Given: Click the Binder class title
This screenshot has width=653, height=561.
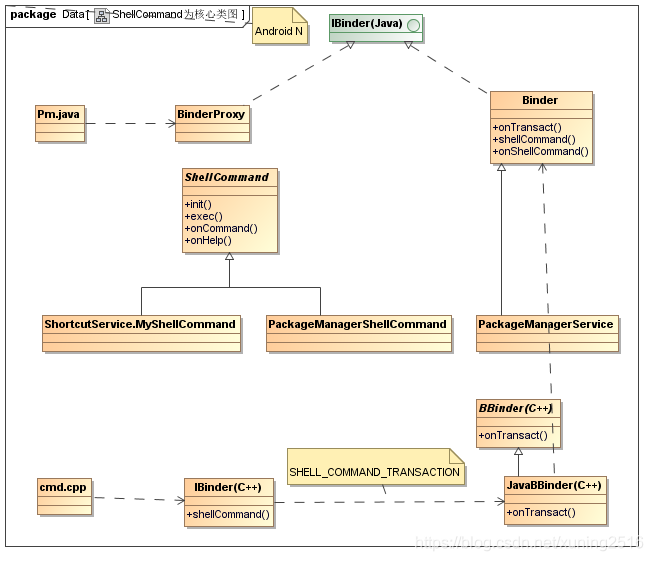Looking at the screenshot, I should pos(540,100).
